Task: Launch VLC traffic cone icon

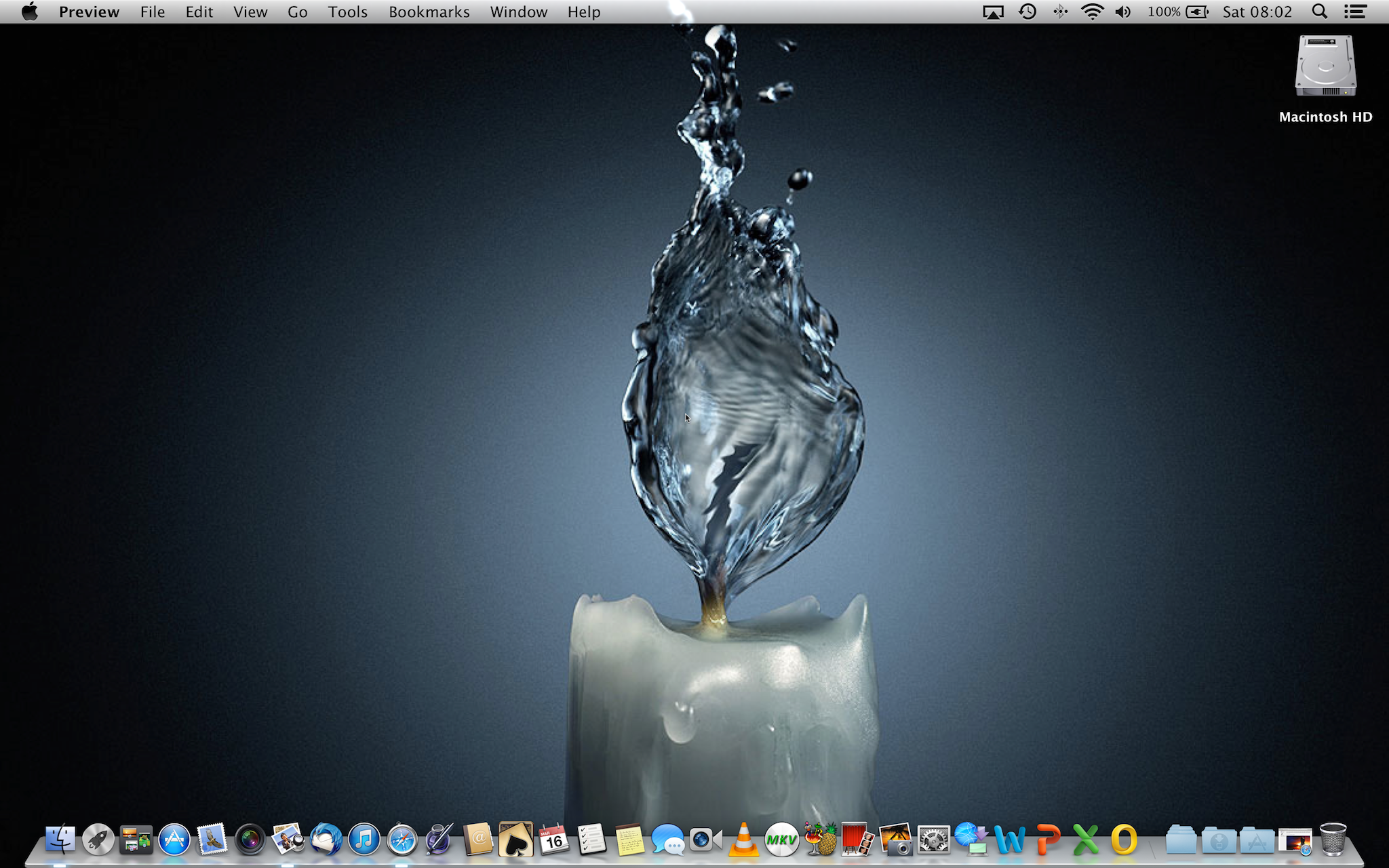Action: [743, 840]
